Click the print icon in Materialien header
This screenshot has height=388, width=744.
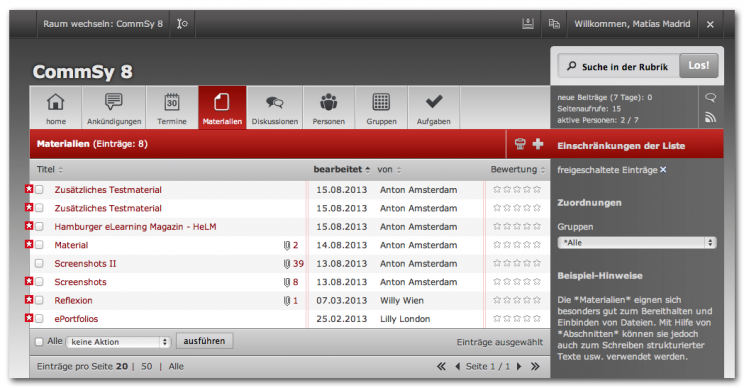tap(520, 144)
